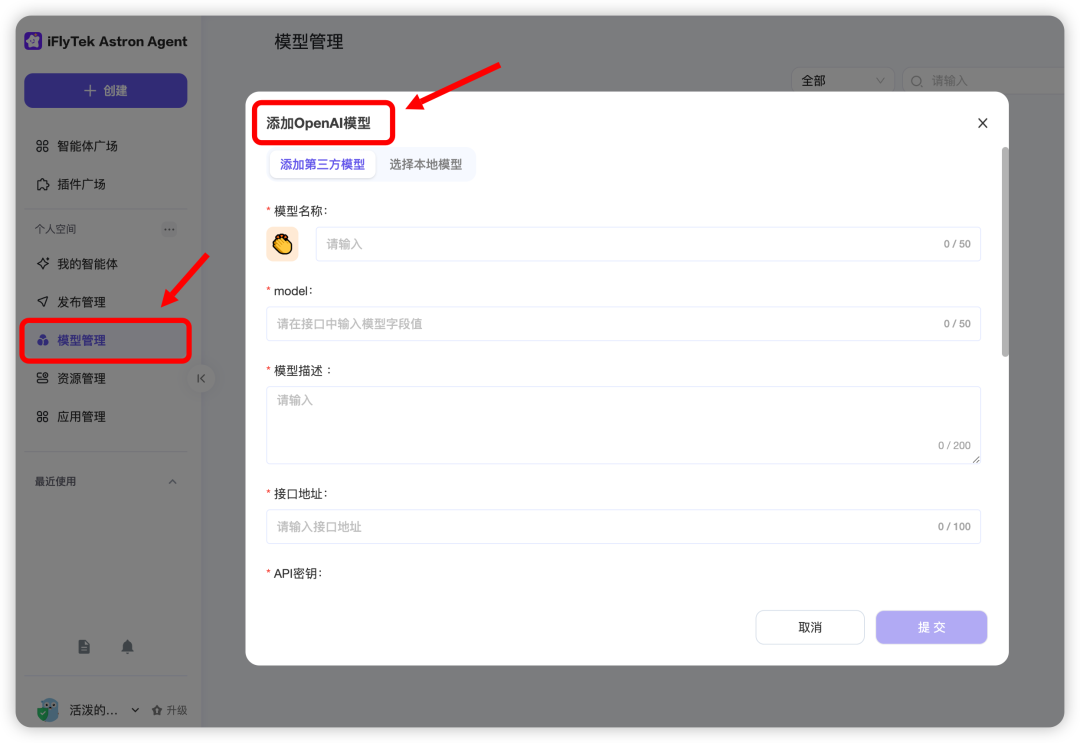The width and height of the screenshot is (1080, 743).
Task: Click the dialog vertical scrollbar
Action: (1005, 252)
